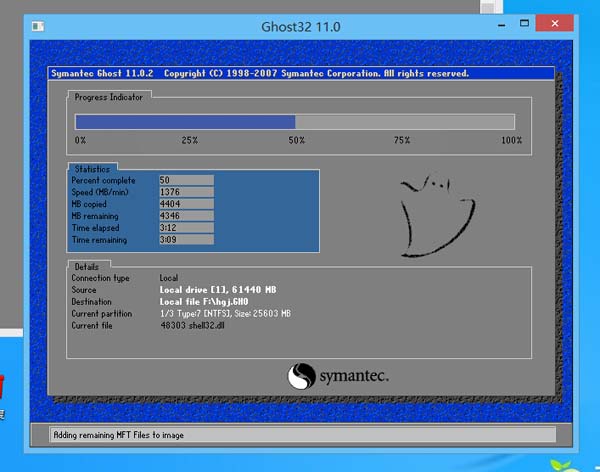This screenshot has height=472, width=600.
Task: Click the Time elapsed label
Action: click(95, 228)
